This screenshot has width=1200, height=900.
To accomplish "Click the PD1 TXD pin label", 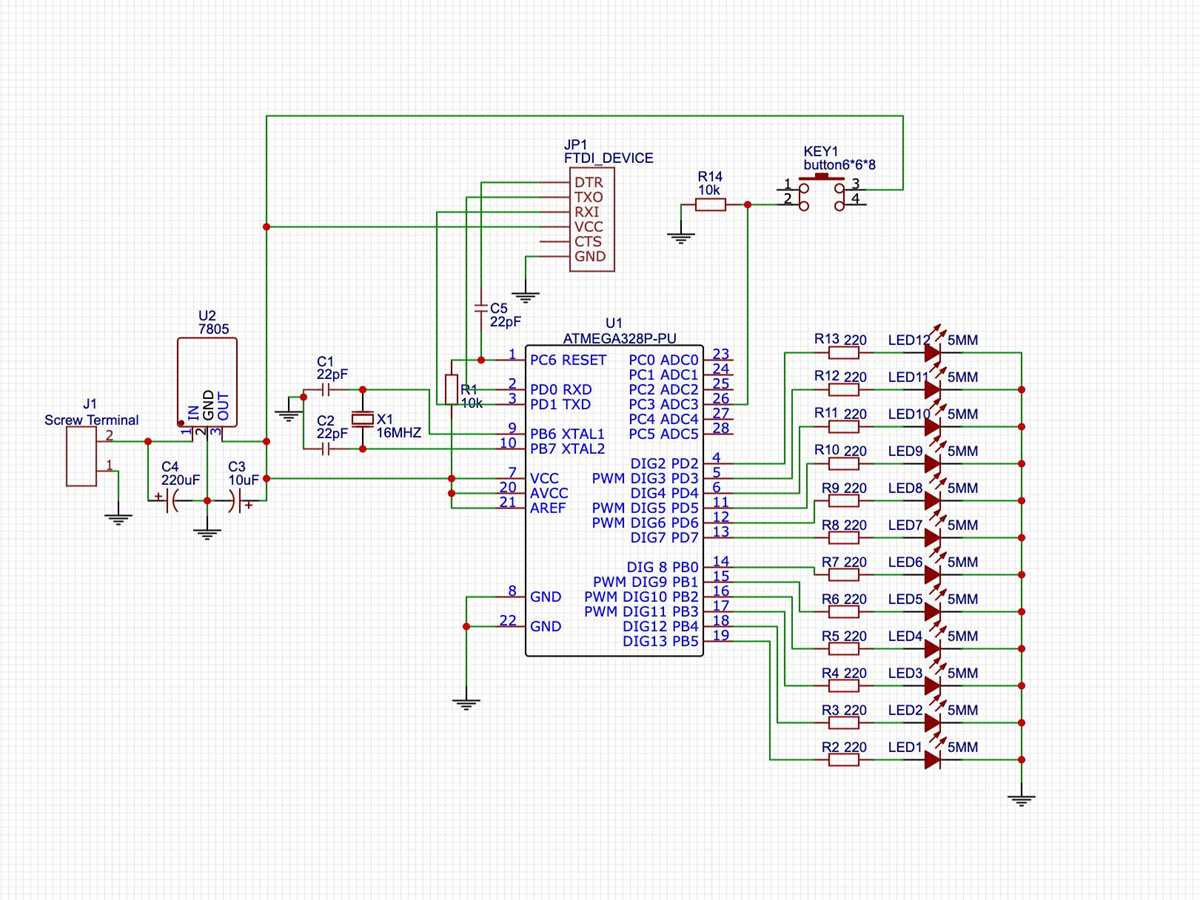I will (x=561, y=404).
